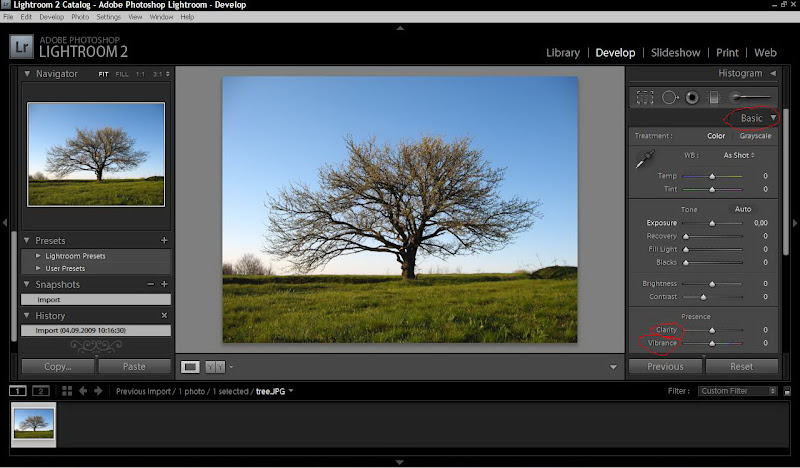Clear History with the X icon
This screenshot has width=800, height=468.
(164, 315)
